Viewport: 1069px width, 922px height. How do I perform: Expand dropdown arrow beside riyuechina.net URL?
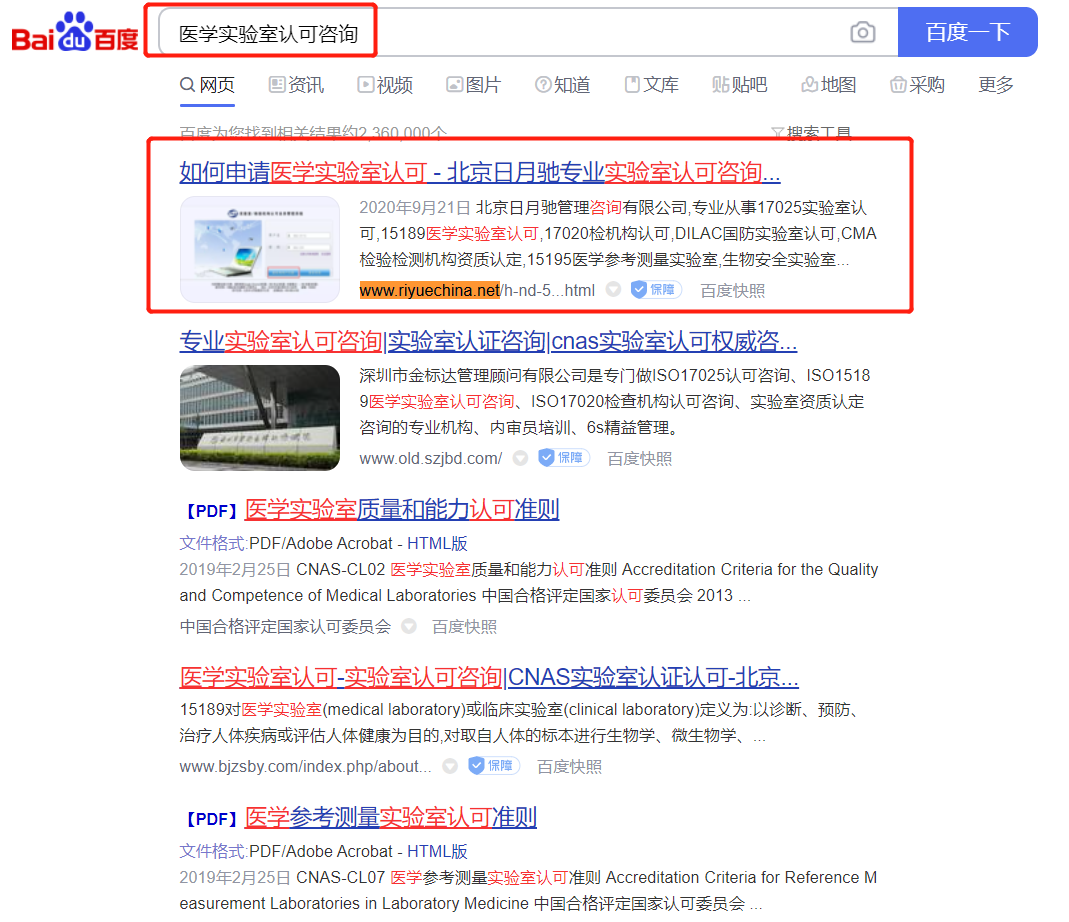[x=614, y=290]
